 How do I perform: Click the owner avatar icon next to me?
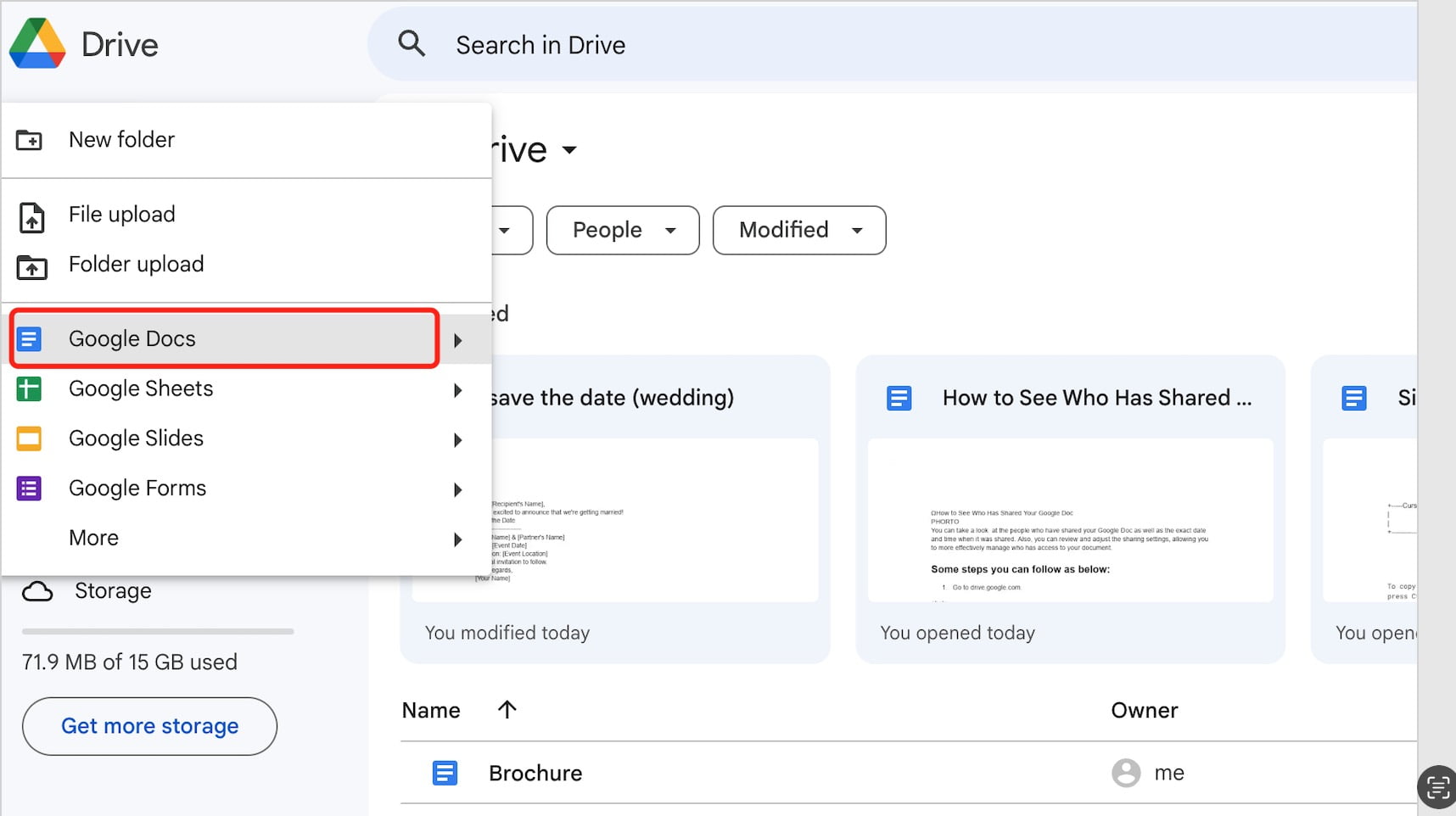pyautogui.click(x=1126, y=773)
